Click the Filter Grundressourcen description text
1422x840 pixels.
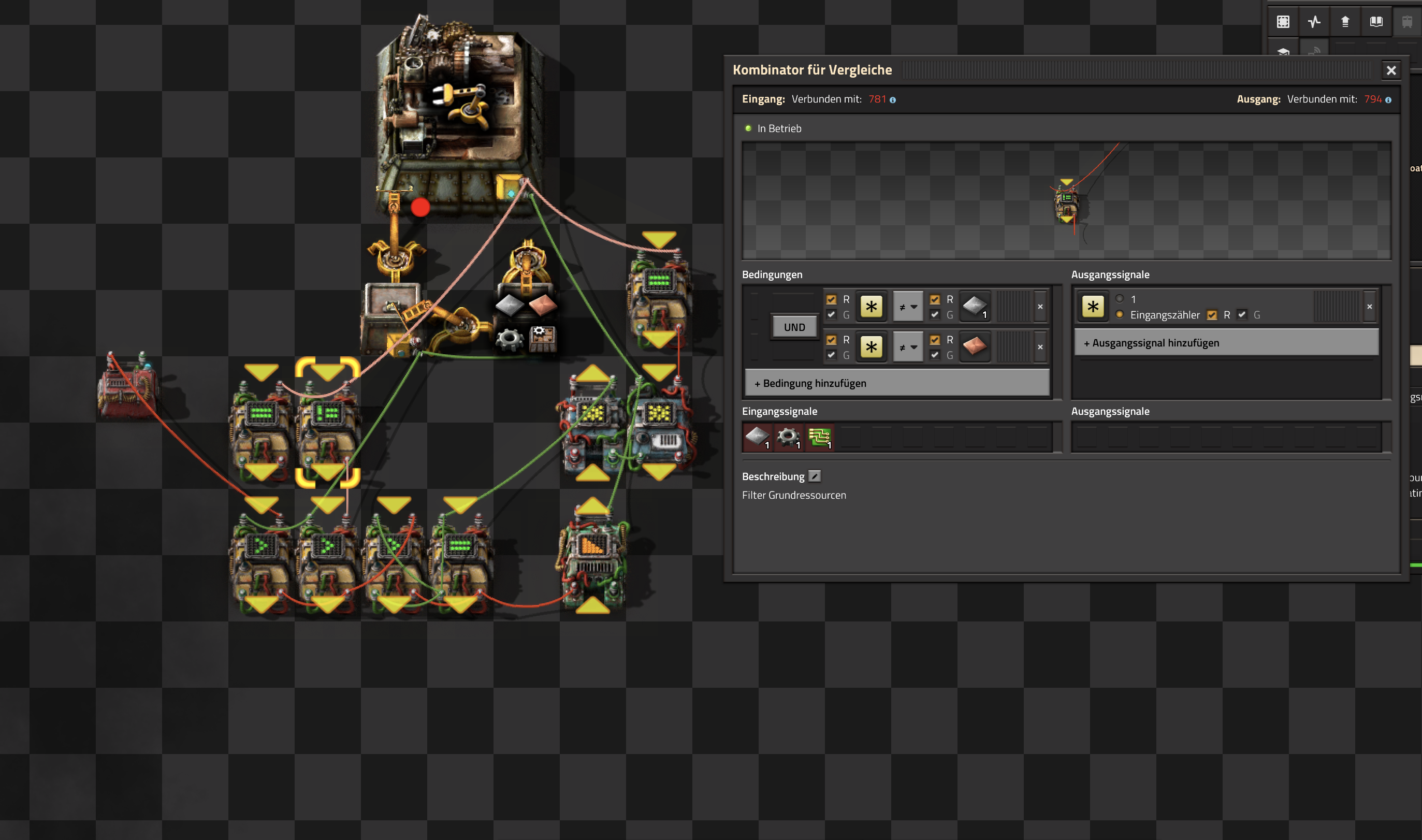point(794,495)
